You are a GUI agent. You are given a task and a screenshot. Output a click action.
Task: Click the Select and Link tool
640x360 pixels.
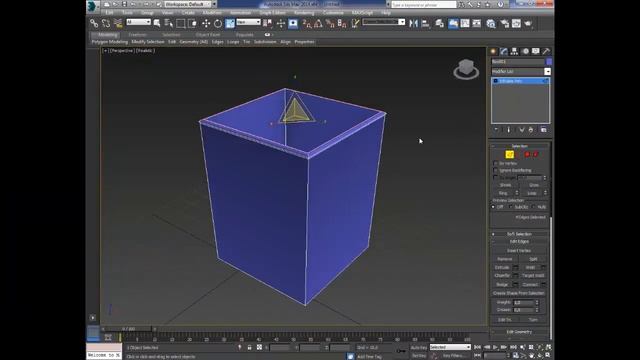coord(94,23)
